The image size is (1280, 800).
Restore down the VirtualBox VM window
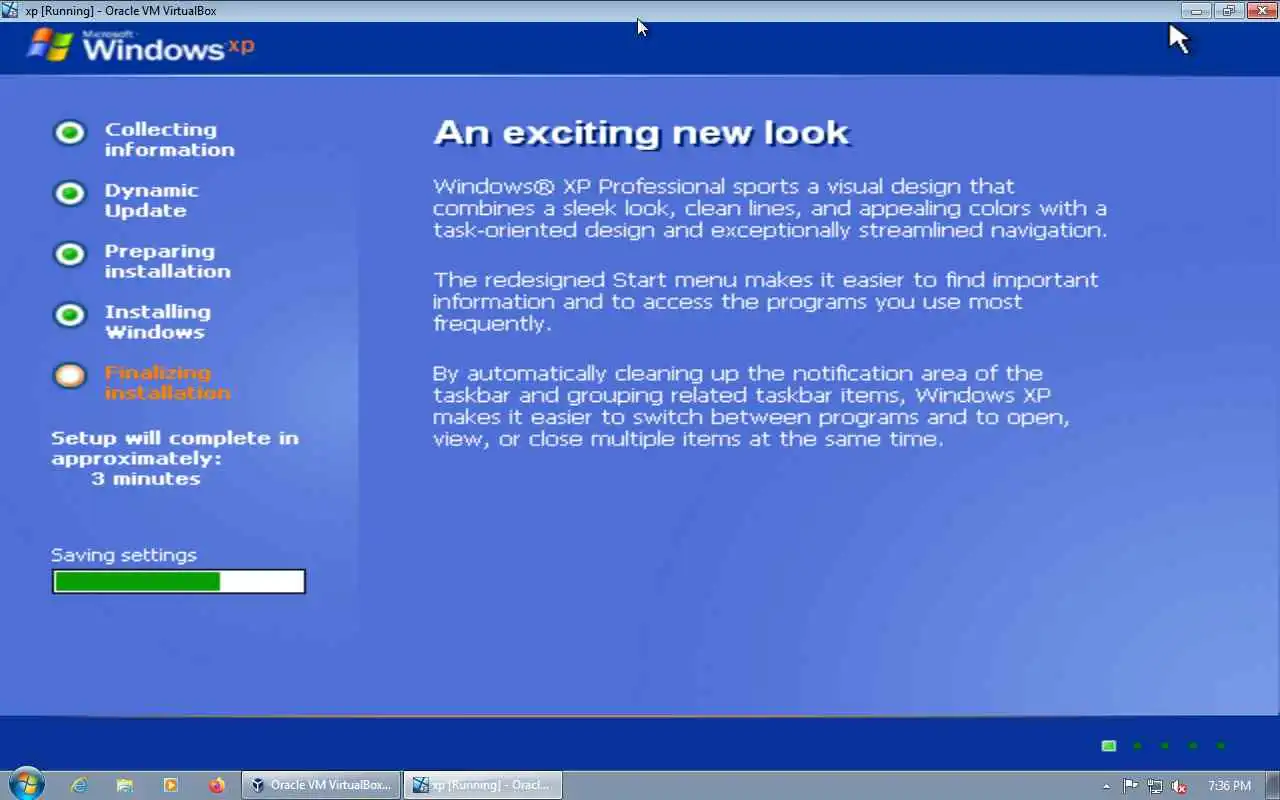tap(1227, 11)
